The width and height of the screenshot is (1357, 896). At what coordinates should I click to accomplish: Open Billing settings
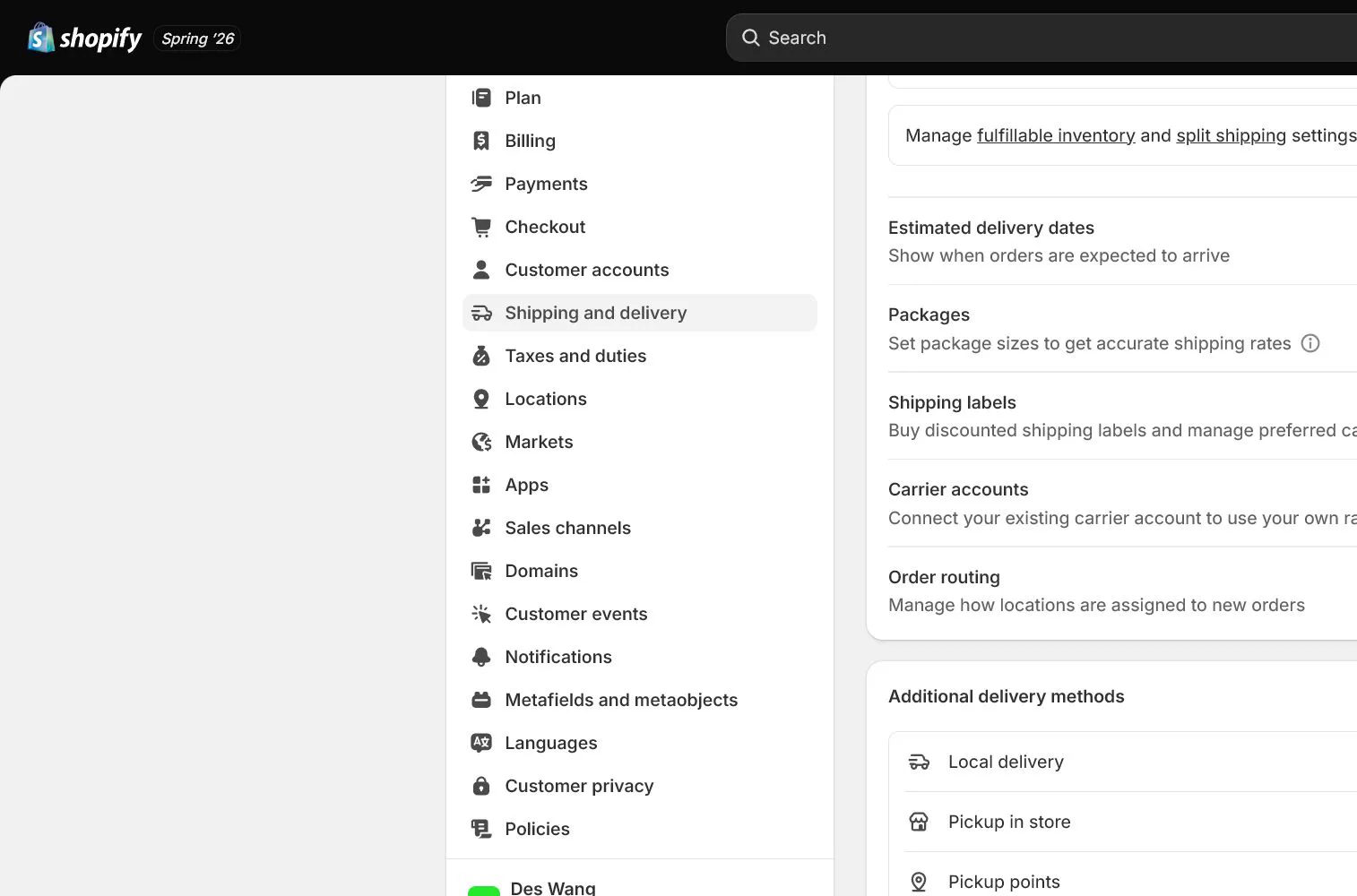tap(640, 141)
